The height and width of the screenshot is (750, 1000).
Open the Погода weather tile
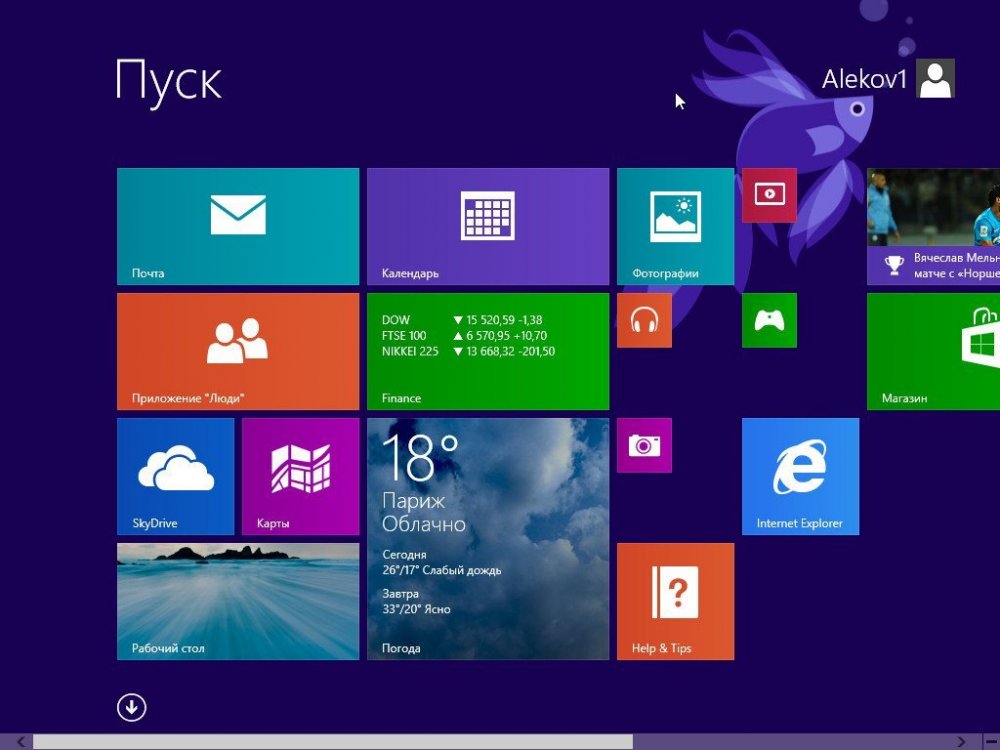point(488,539)
